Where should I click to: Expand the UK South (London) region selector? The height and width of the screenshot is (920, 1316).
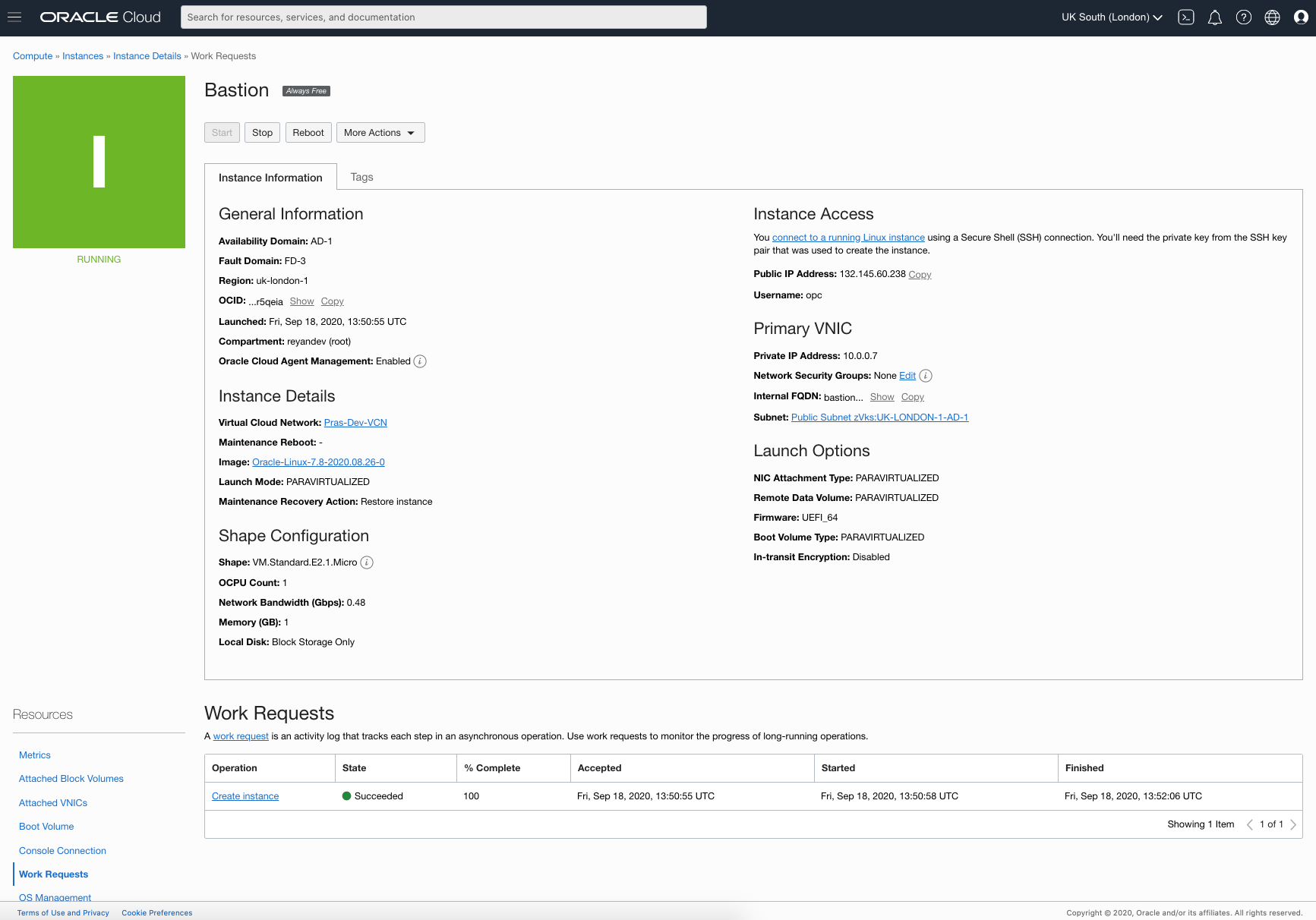point(1112,17)
